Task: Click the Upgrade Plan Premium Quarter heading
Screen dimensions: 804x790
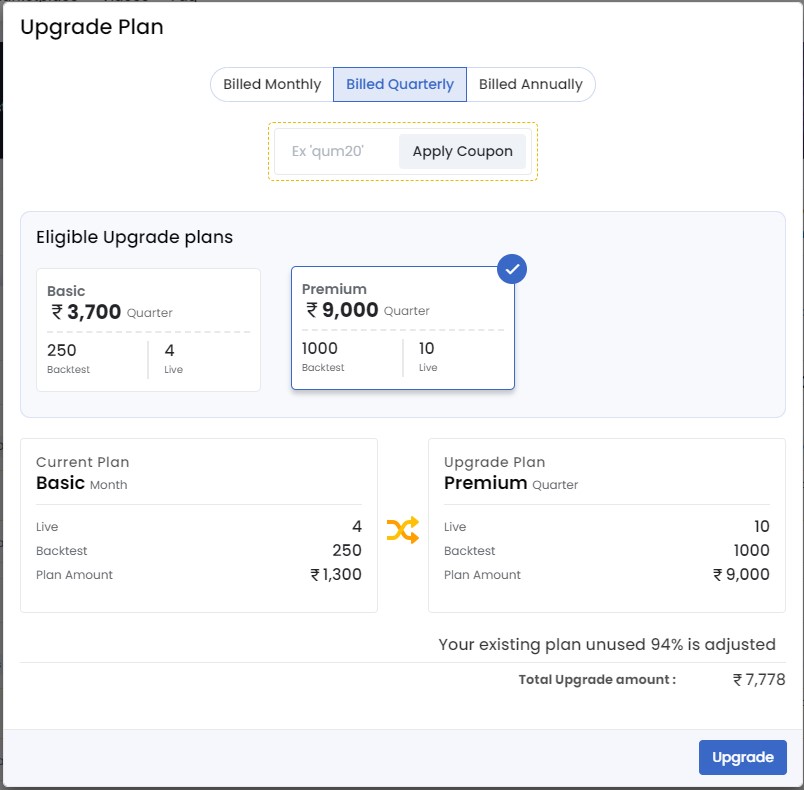Action: pyautogui.click(x=510, y=474)
